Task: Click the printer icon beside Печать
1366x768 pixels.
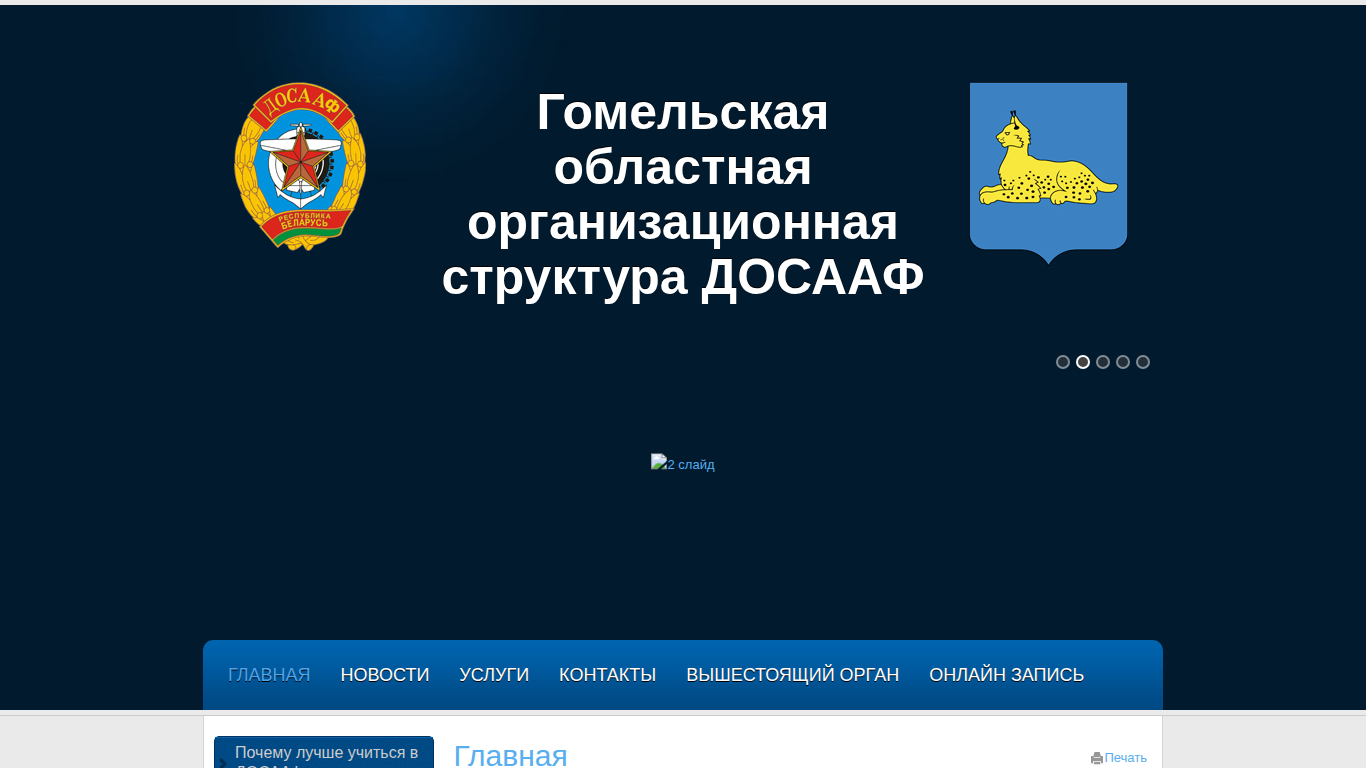Action: pyautogui.click(x=1097, y=758)
